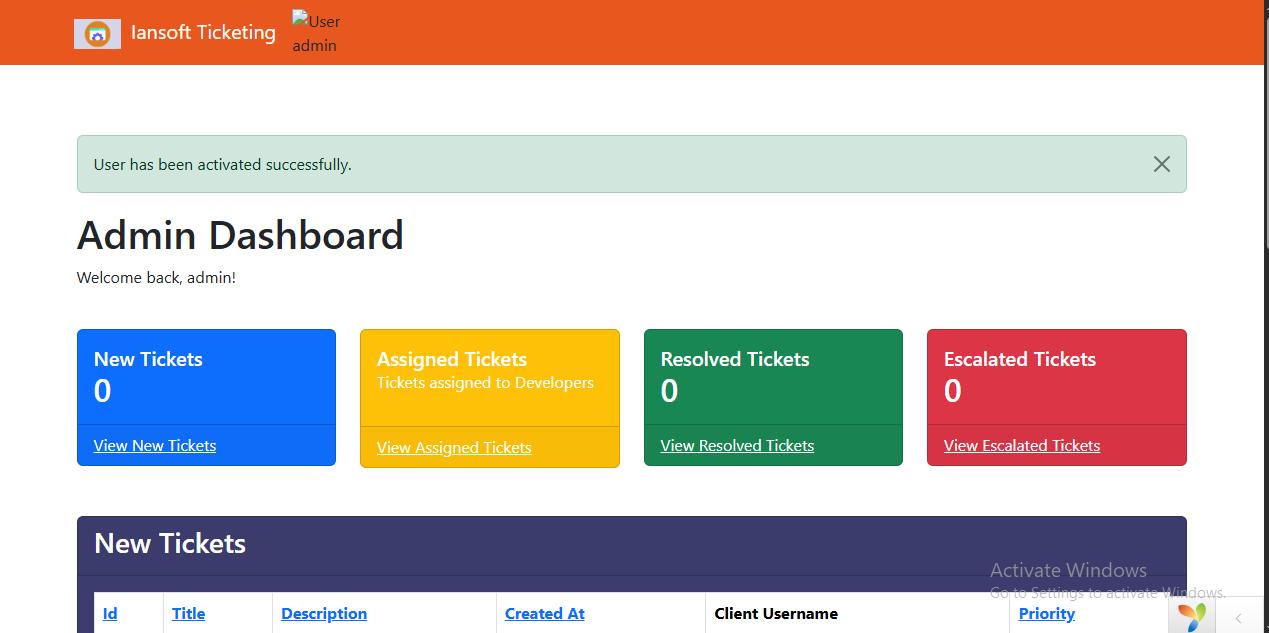This screenshot has width=1269, height=633.
Task: Dismiss the user activated success alert
Action: [1161, 164]
